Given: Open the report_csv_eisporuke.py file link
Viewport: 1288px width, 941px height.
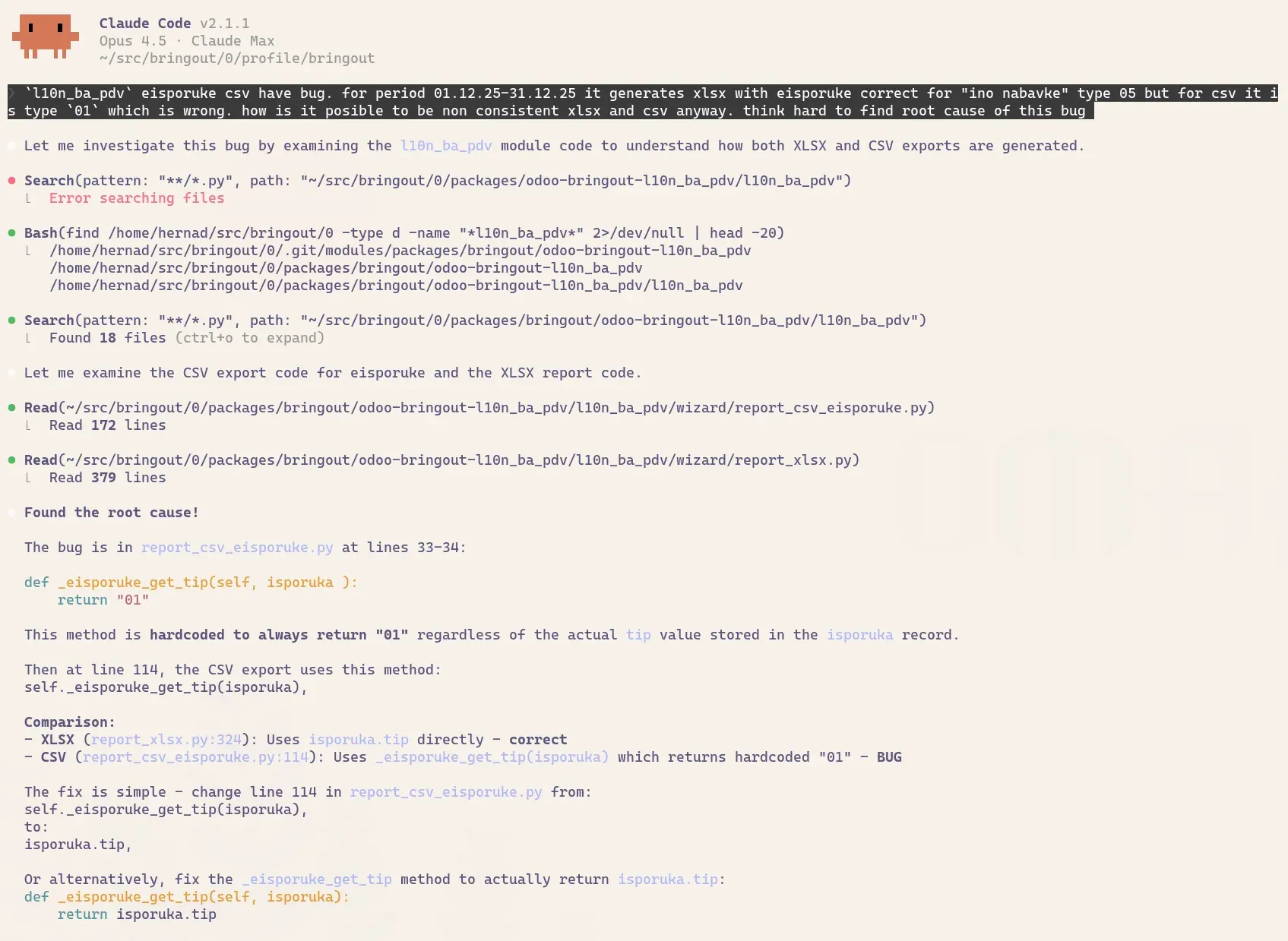Looking at the screenshot, I should pyautogui.click(x=236, y=547).
